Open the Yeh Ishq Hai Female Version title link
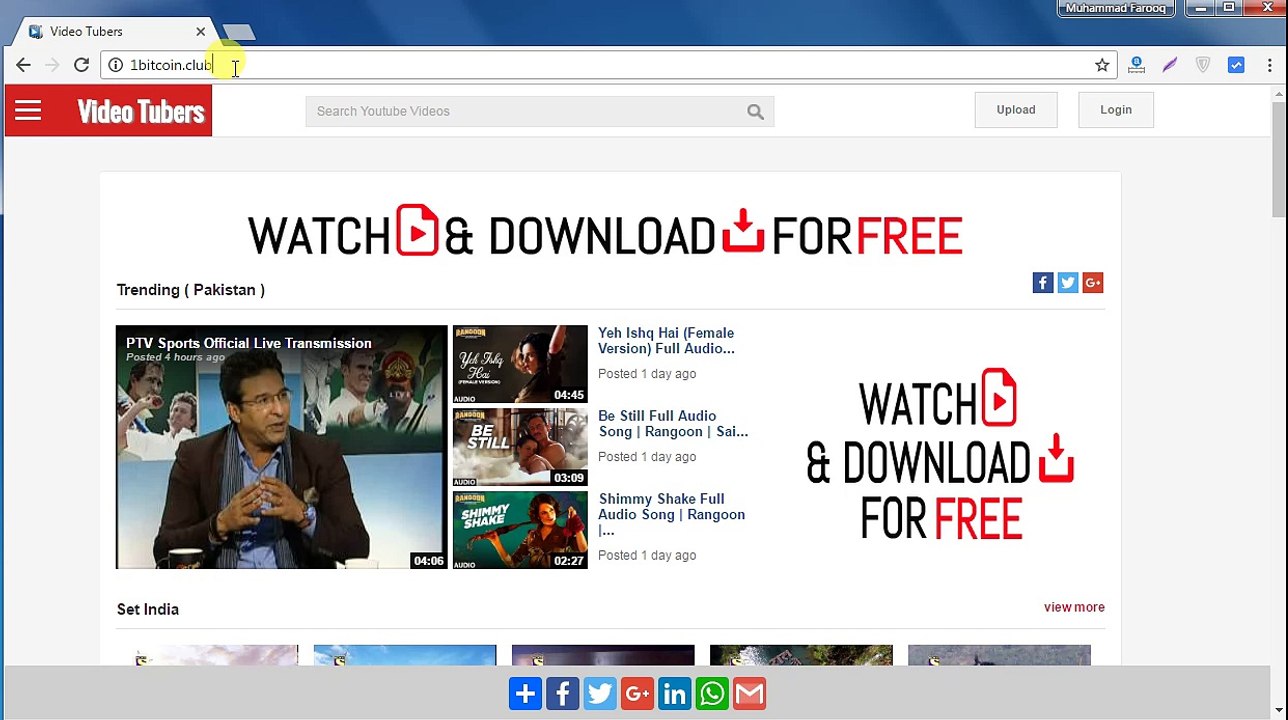The height and width of the screenshot is (720, 1288). [666, 341]
